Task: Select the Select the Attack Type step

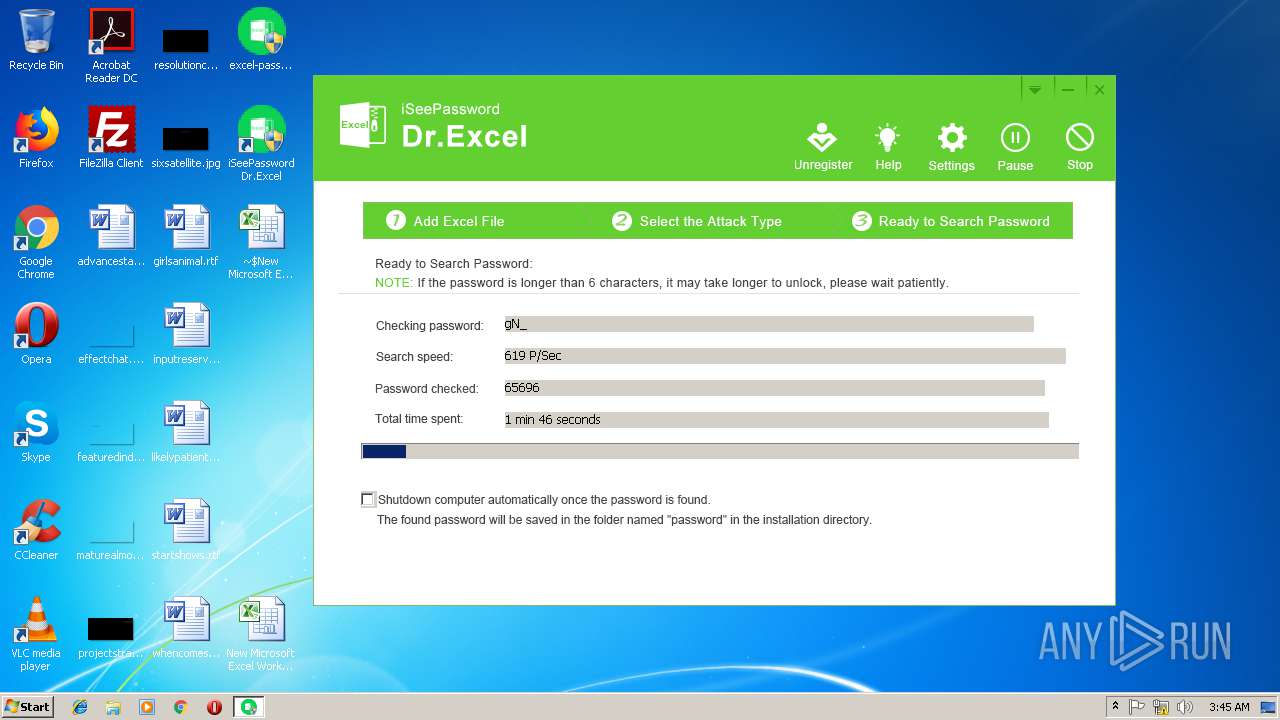Action: pyautogui.click(x=697, y=221)
